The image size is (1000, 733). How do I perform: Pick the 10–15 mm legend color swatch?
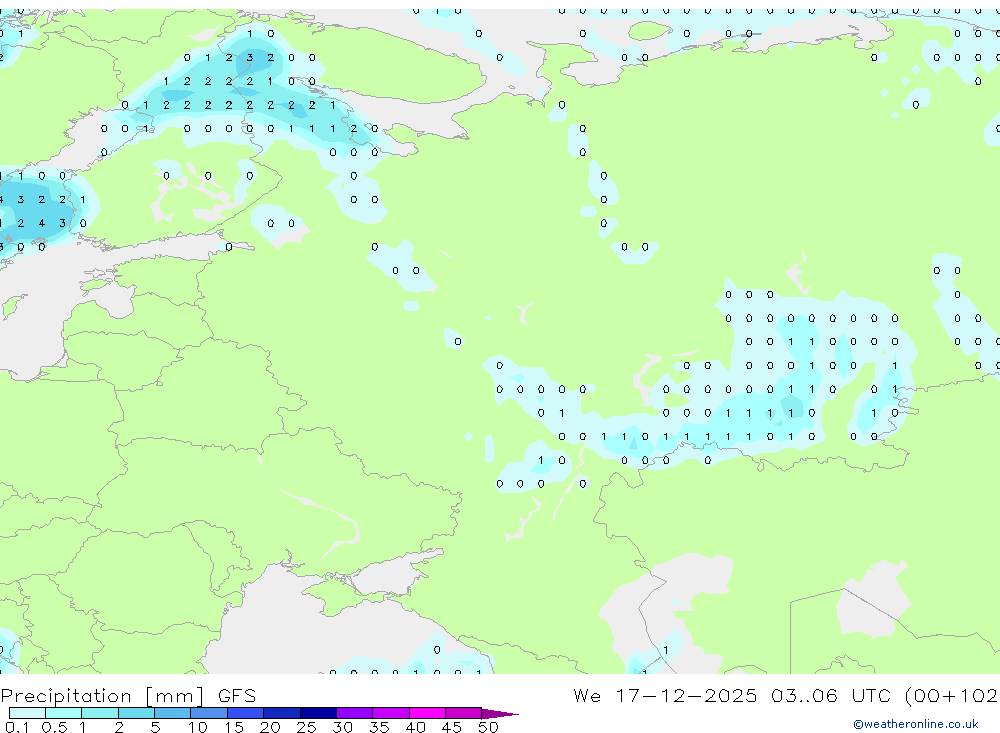coord(209,713)
